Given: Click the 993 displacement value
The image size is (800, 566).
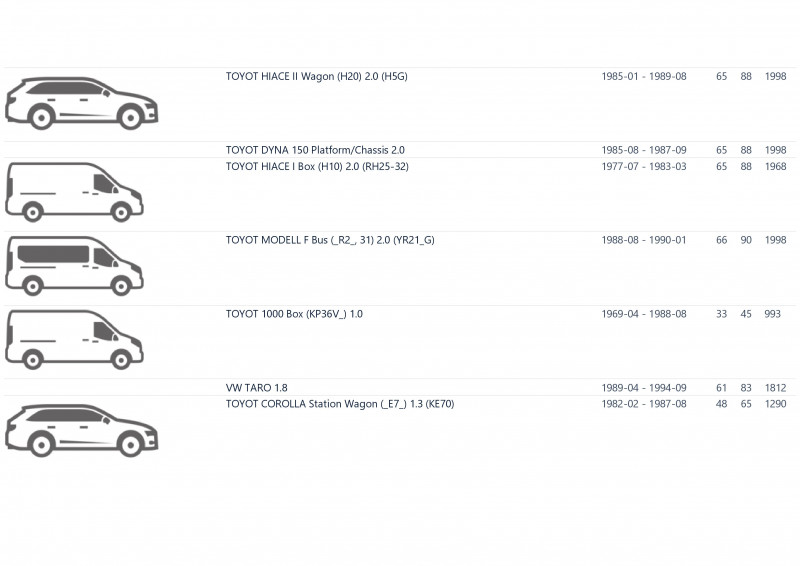Looking at the screenshot, I should click(772, 314).
